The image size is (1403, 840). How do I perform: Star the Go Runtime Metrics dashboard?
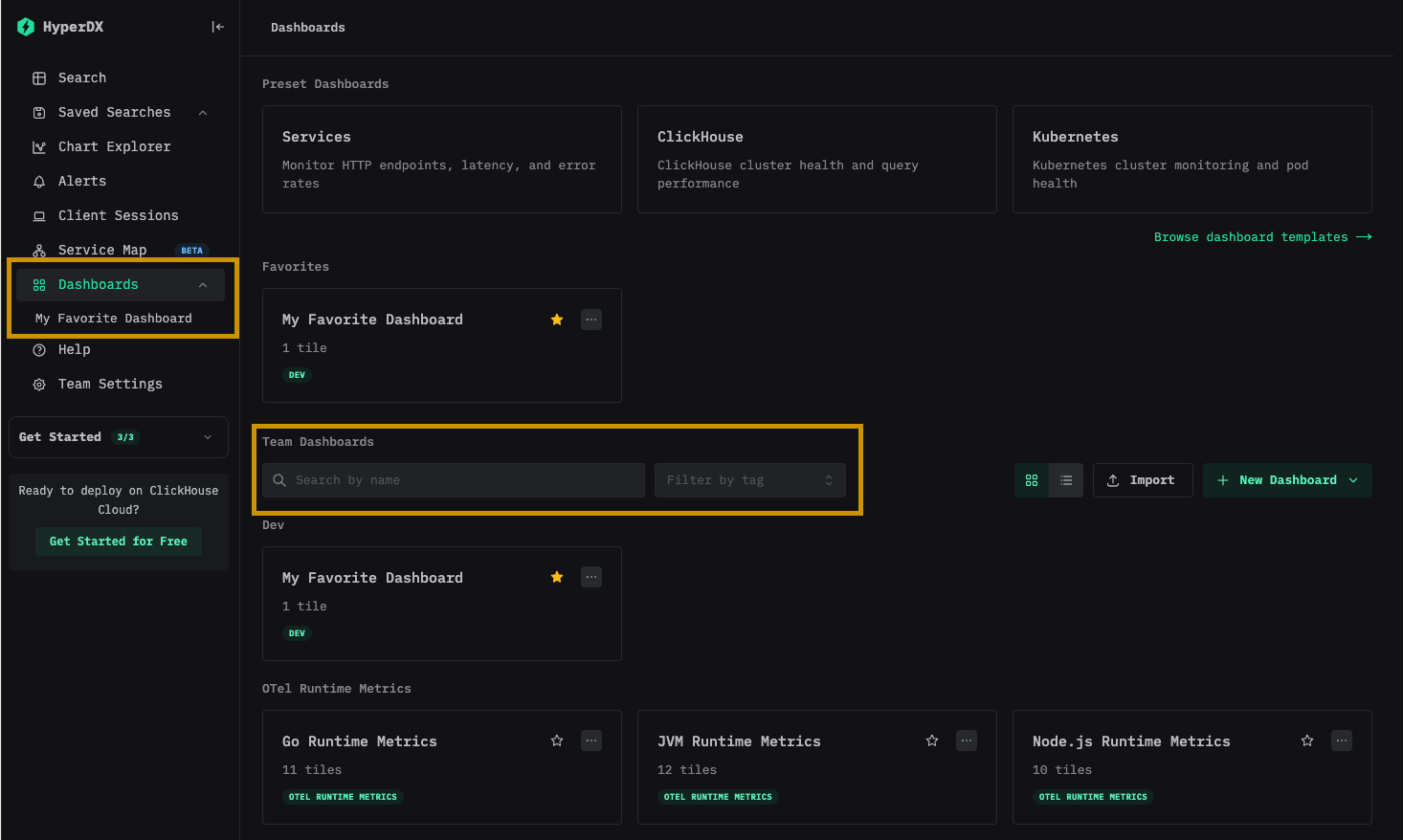pyautogui.click(x=556, y=740)
